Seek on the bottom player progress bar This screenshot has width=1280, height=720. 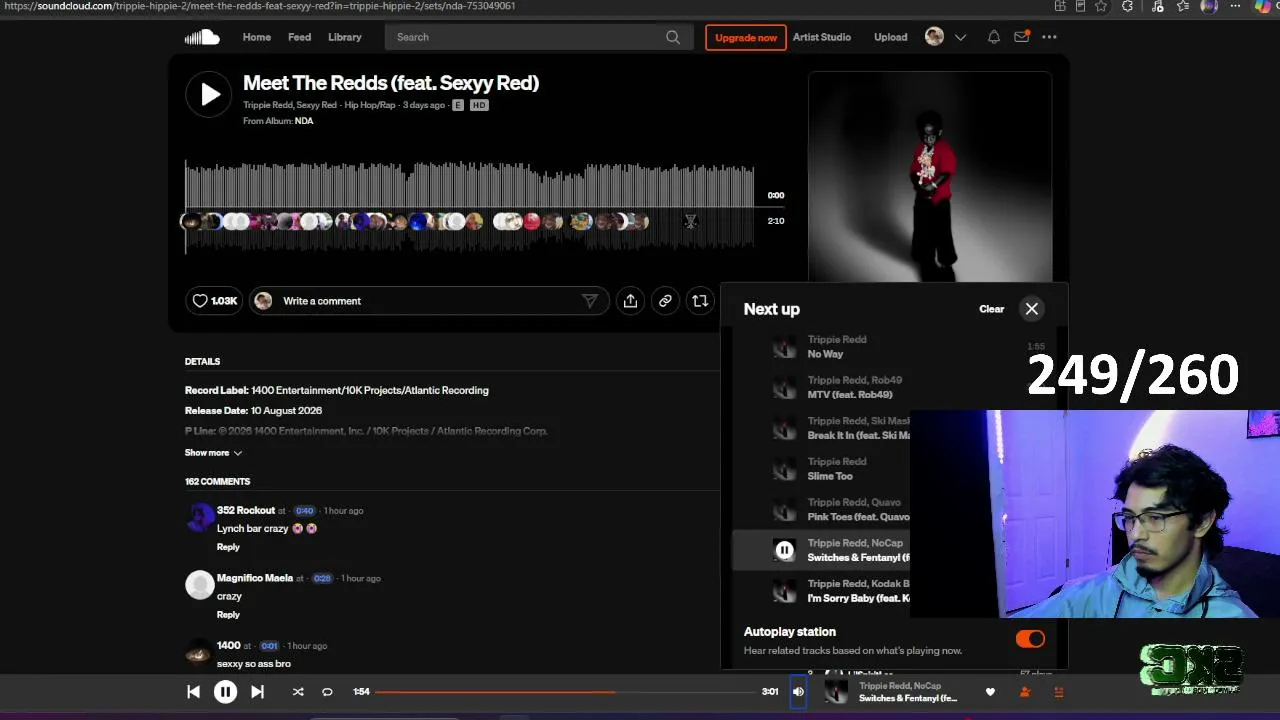[x=567, y=691]
